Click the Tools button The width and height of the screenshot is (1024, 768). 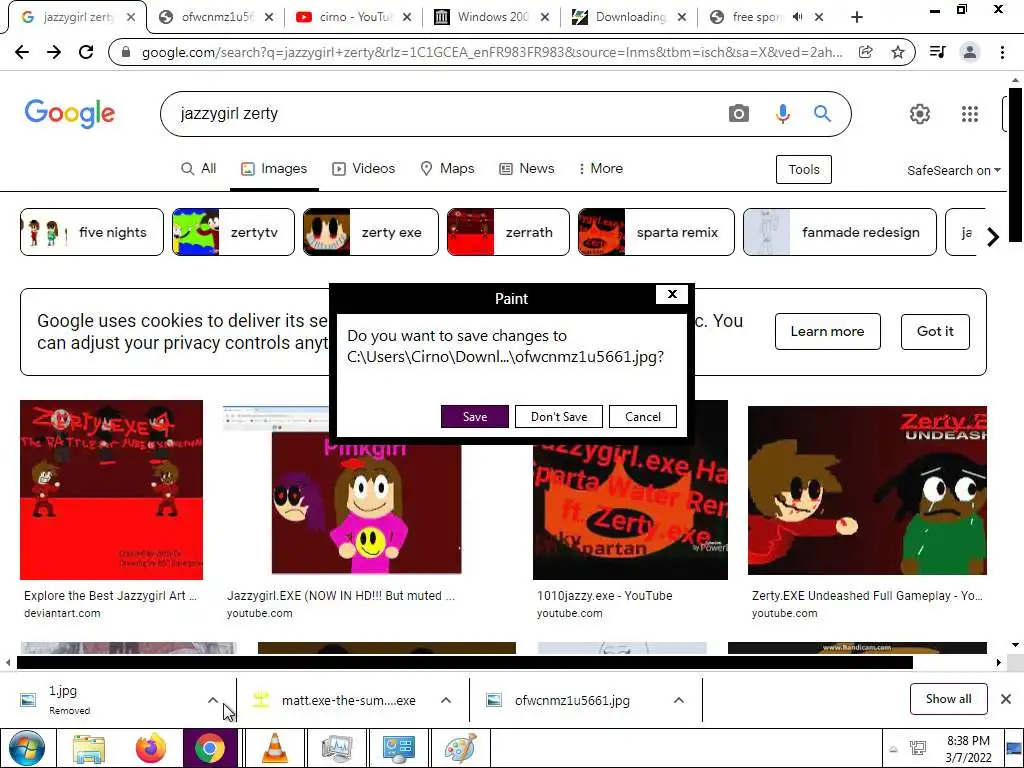[x=803, y=170]
